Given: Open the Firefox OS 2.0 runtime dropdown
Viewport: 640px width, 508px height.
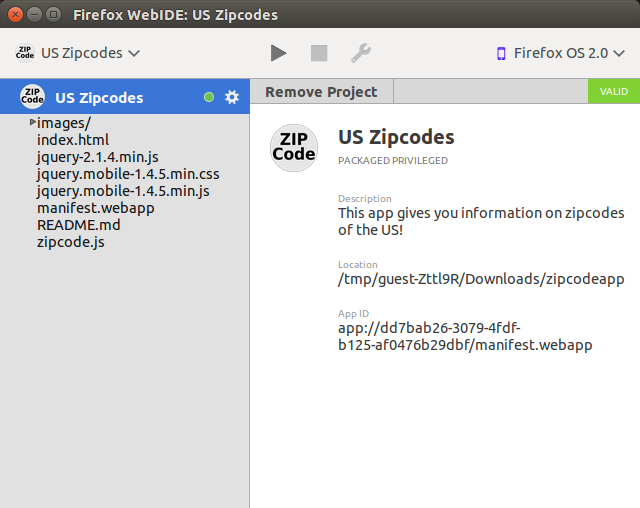Looking at the screenshot, I should [560, 53].
